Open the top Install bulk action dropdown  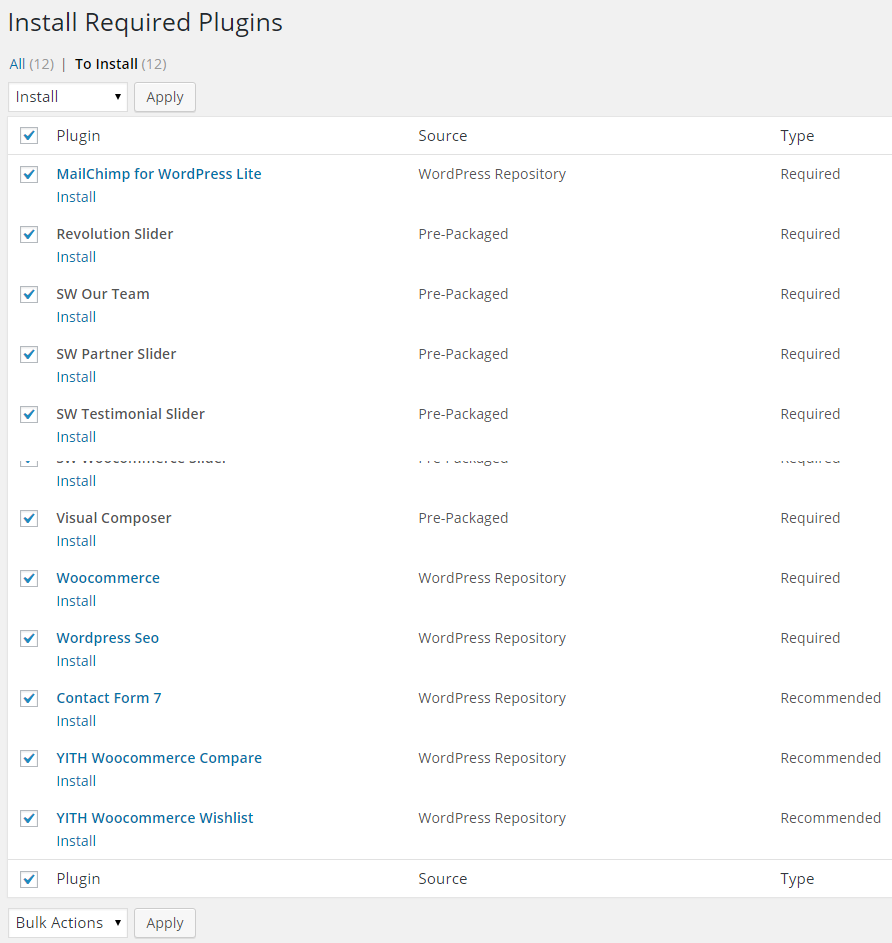pos(68,97)
